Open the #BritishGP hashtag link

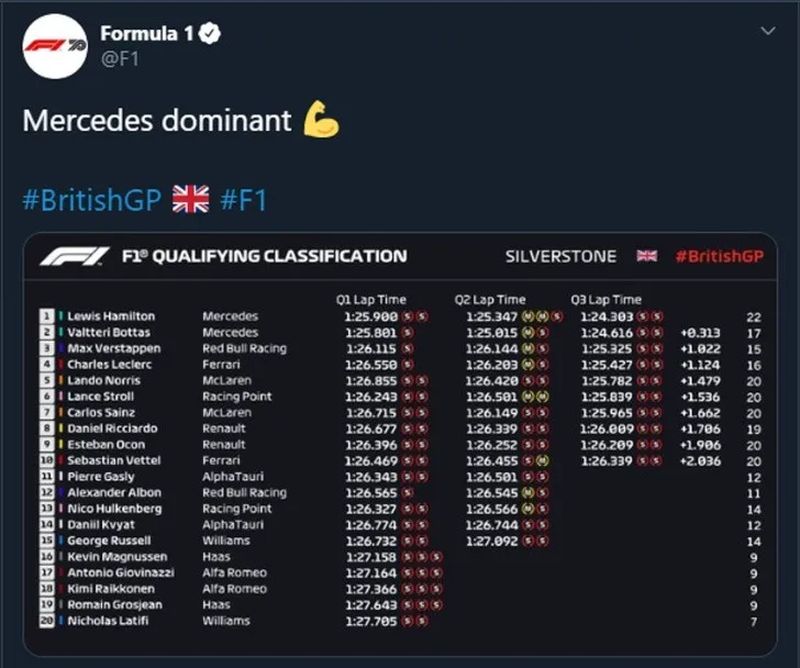coord(91,198)
